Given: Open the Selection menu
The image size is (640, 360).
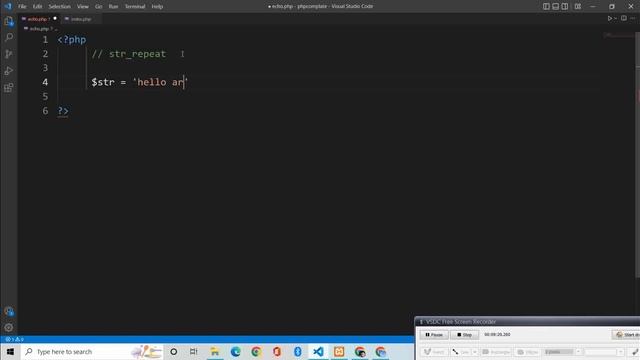Looking at the screenshot, I should (x=60, y=7).
